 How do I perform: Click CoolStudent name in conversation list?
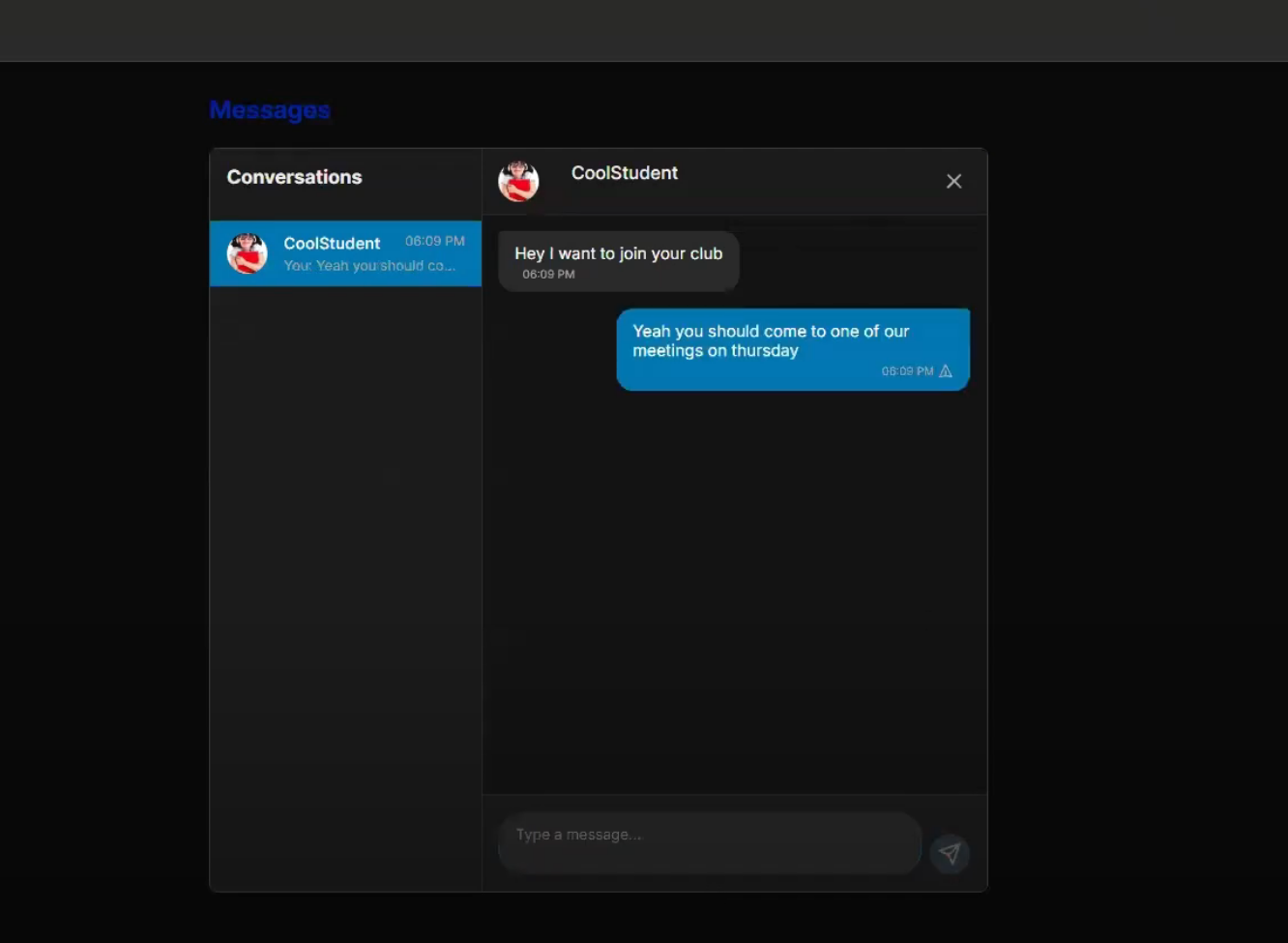(332, 244)
